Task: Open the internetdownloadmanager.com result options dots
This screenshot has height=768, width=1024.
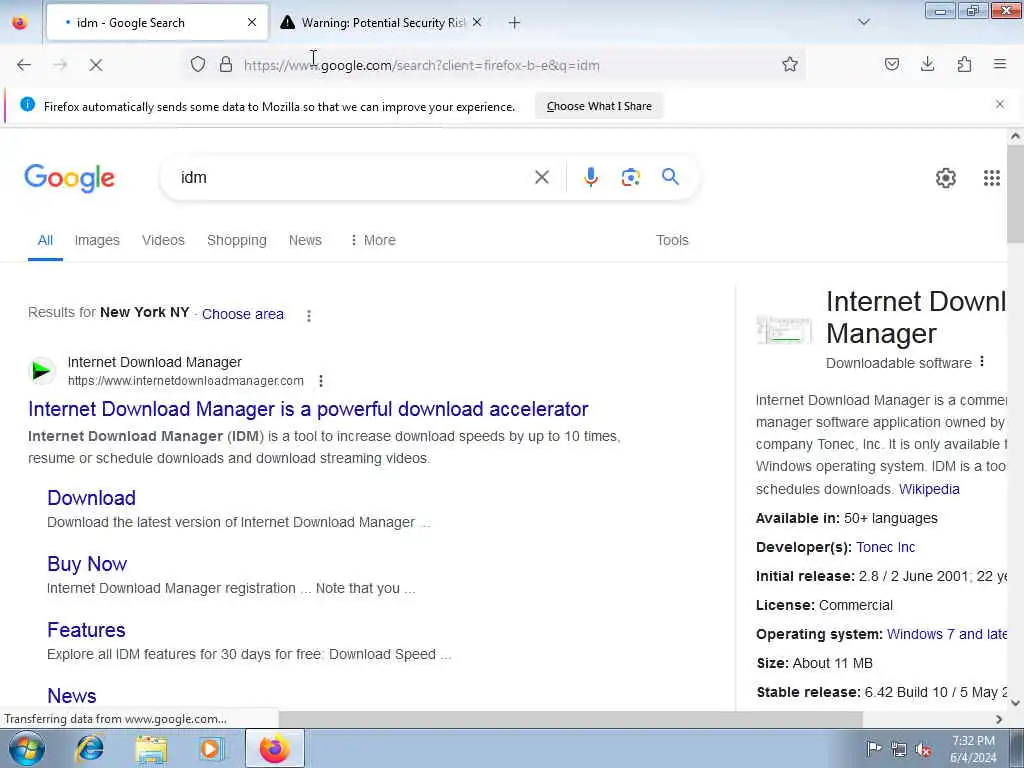Action: pos(321,381)
